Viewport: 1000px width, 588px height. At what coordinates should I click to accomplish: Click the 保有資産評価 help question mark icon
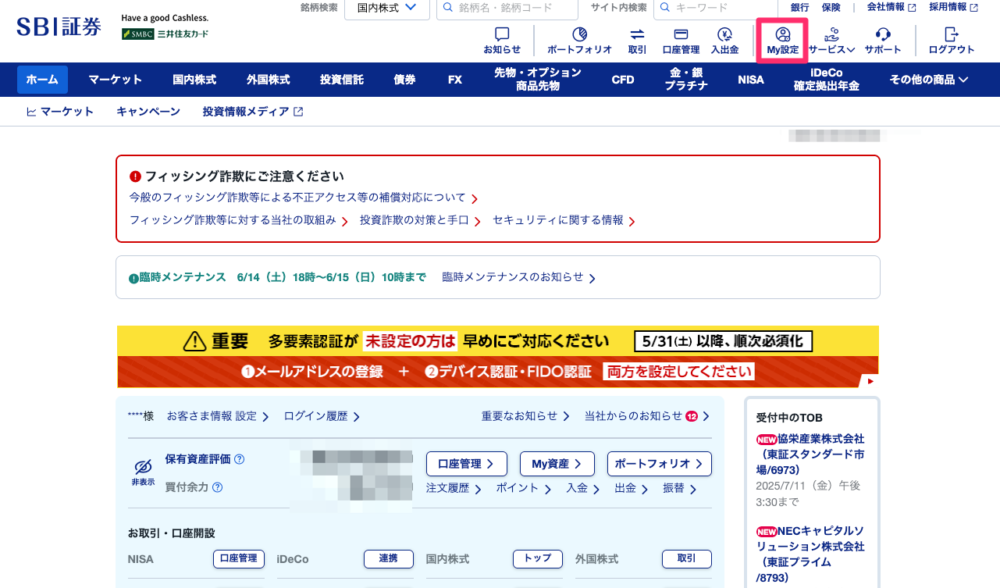tap(239, 459)
